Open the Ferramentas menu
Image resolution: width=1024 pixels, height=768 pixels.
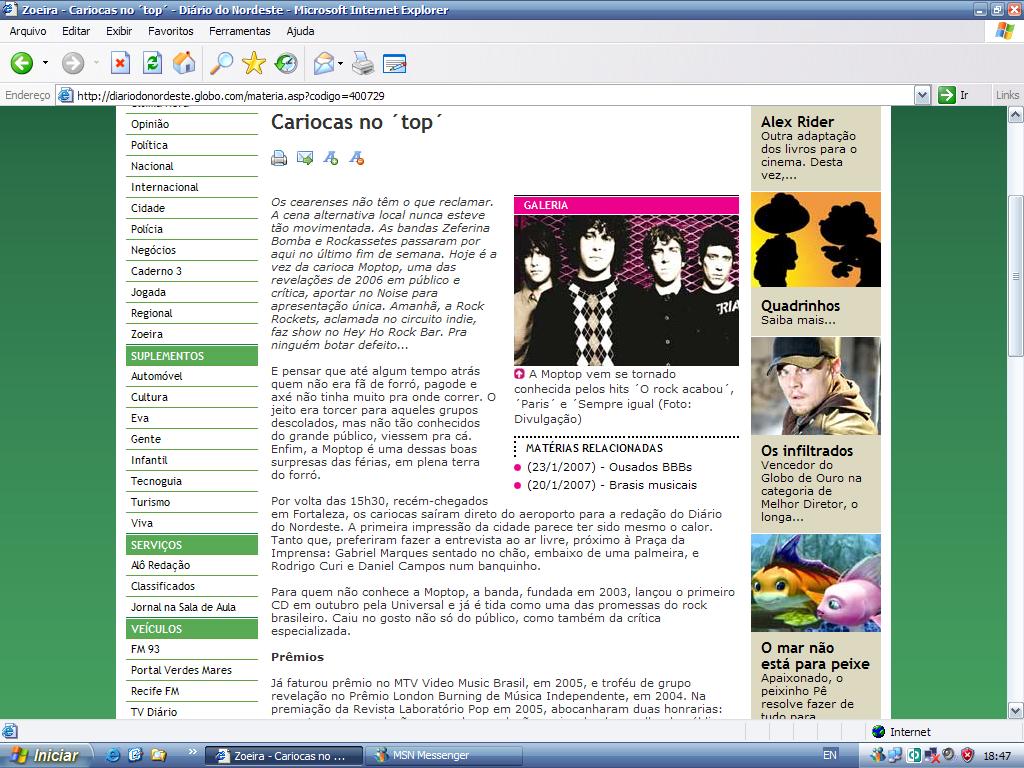pos(240,31)
